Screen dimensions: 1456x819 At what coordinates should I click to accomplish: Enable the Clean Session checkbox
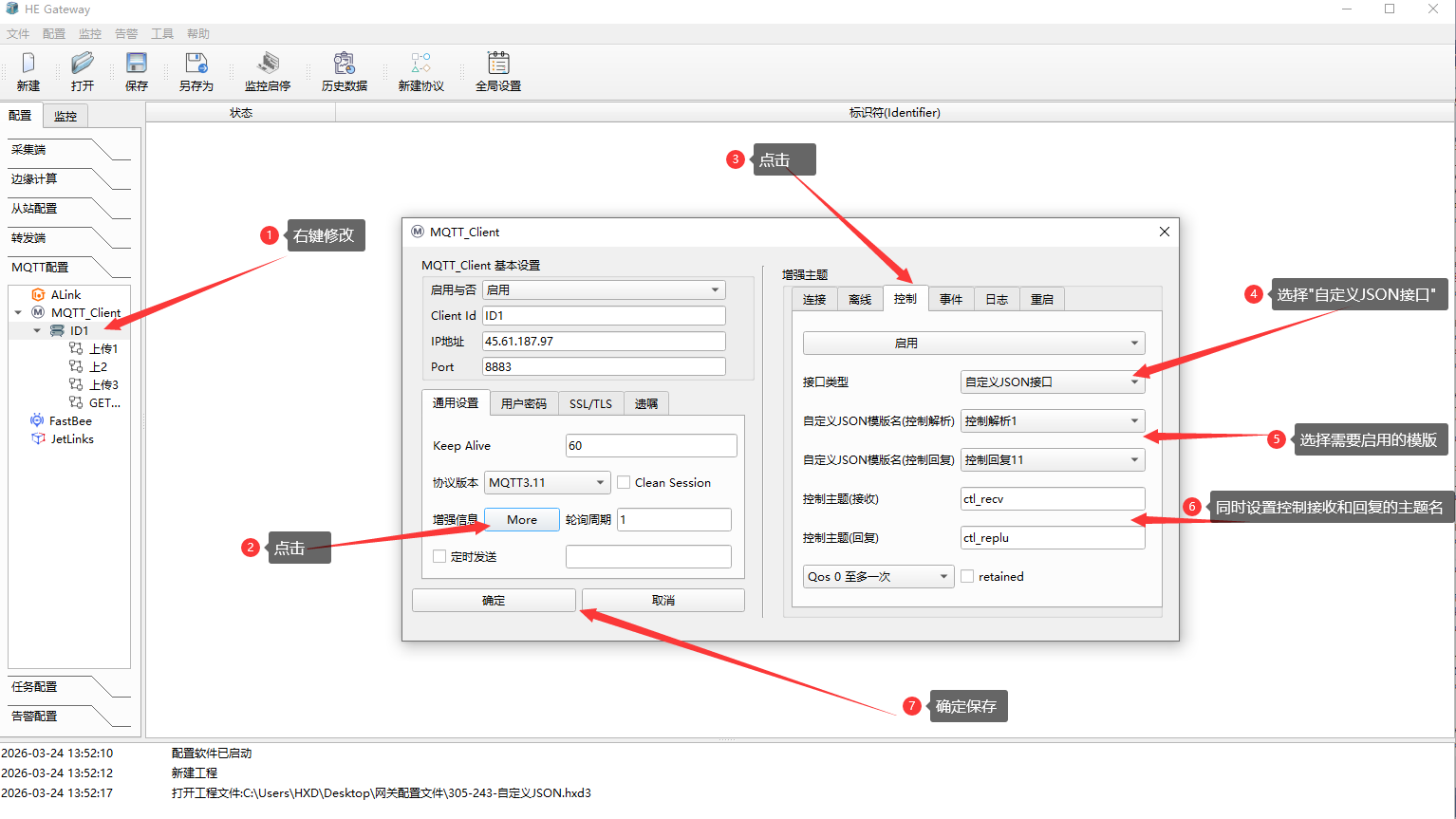[624, 482]
